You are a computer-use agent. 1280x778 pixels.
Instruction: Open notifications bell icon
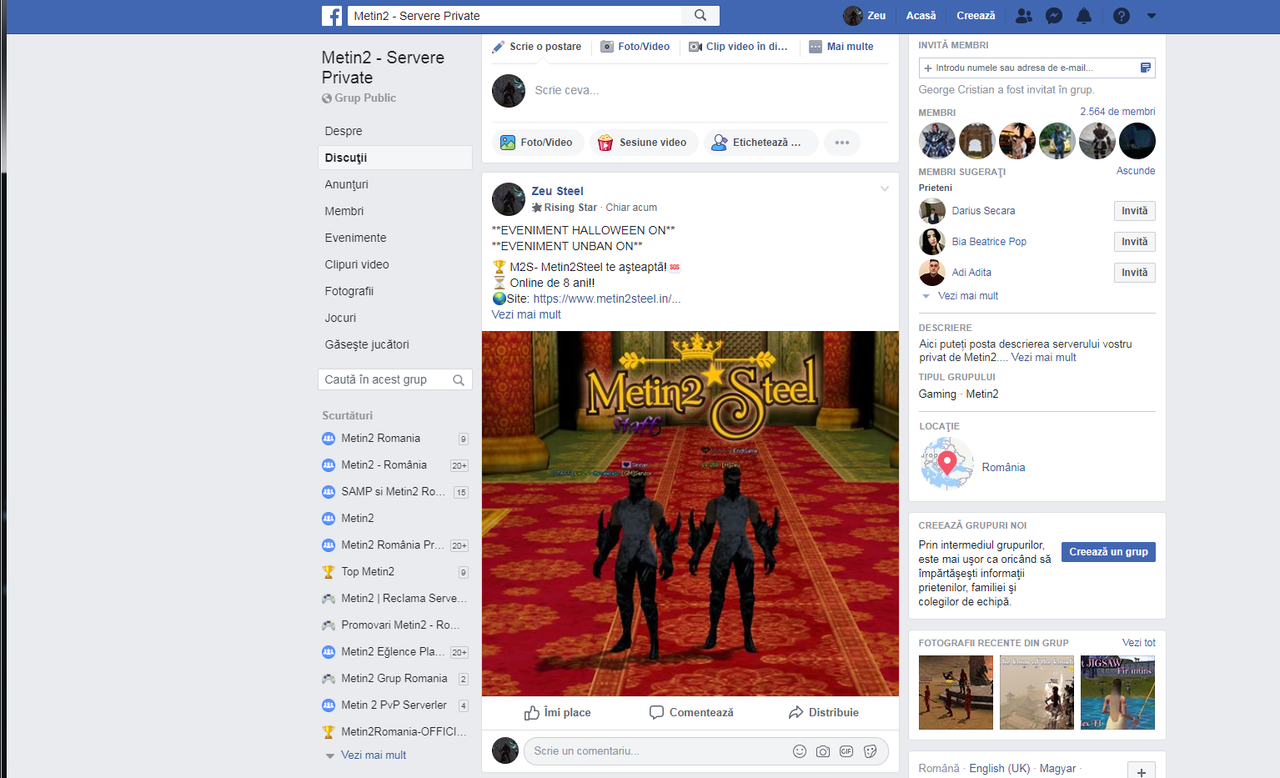1084,16
